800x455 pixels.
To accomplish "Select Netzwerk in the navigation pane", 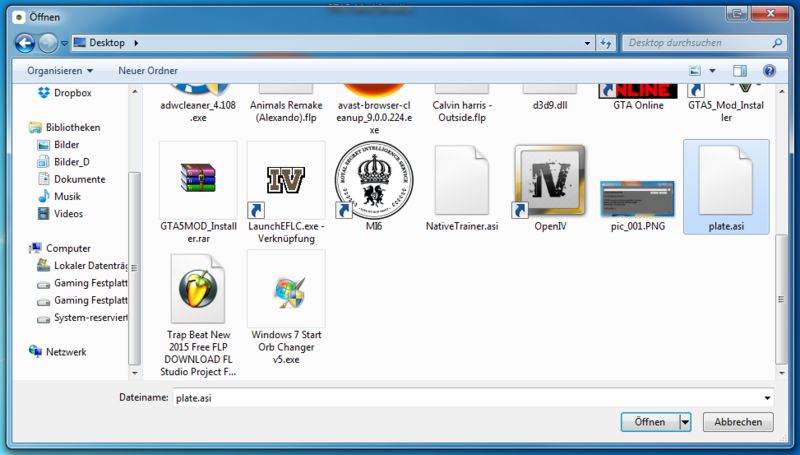I will 66,352.
